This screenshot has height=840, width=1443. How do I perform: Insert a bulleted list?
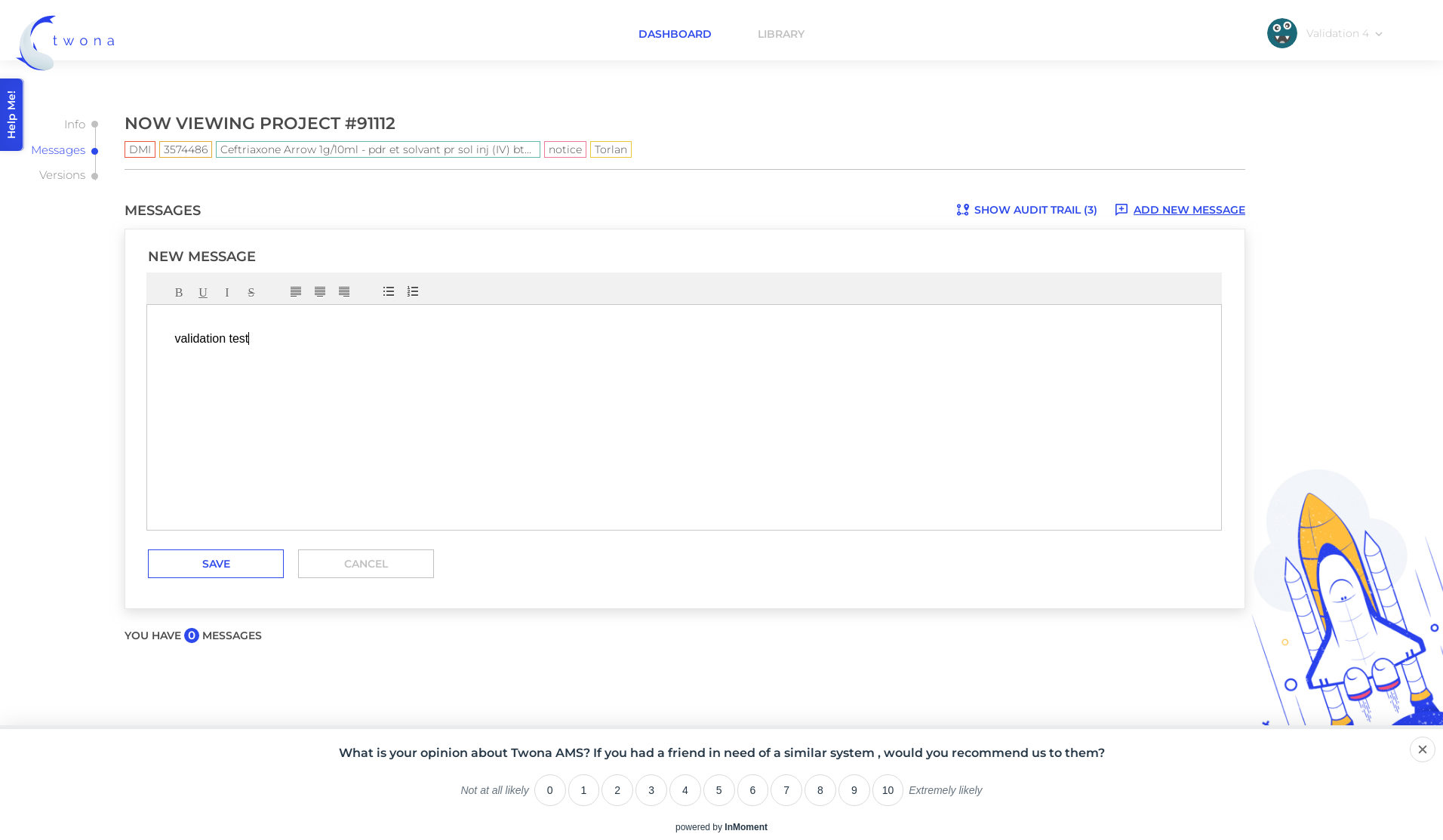coord(389,291)
